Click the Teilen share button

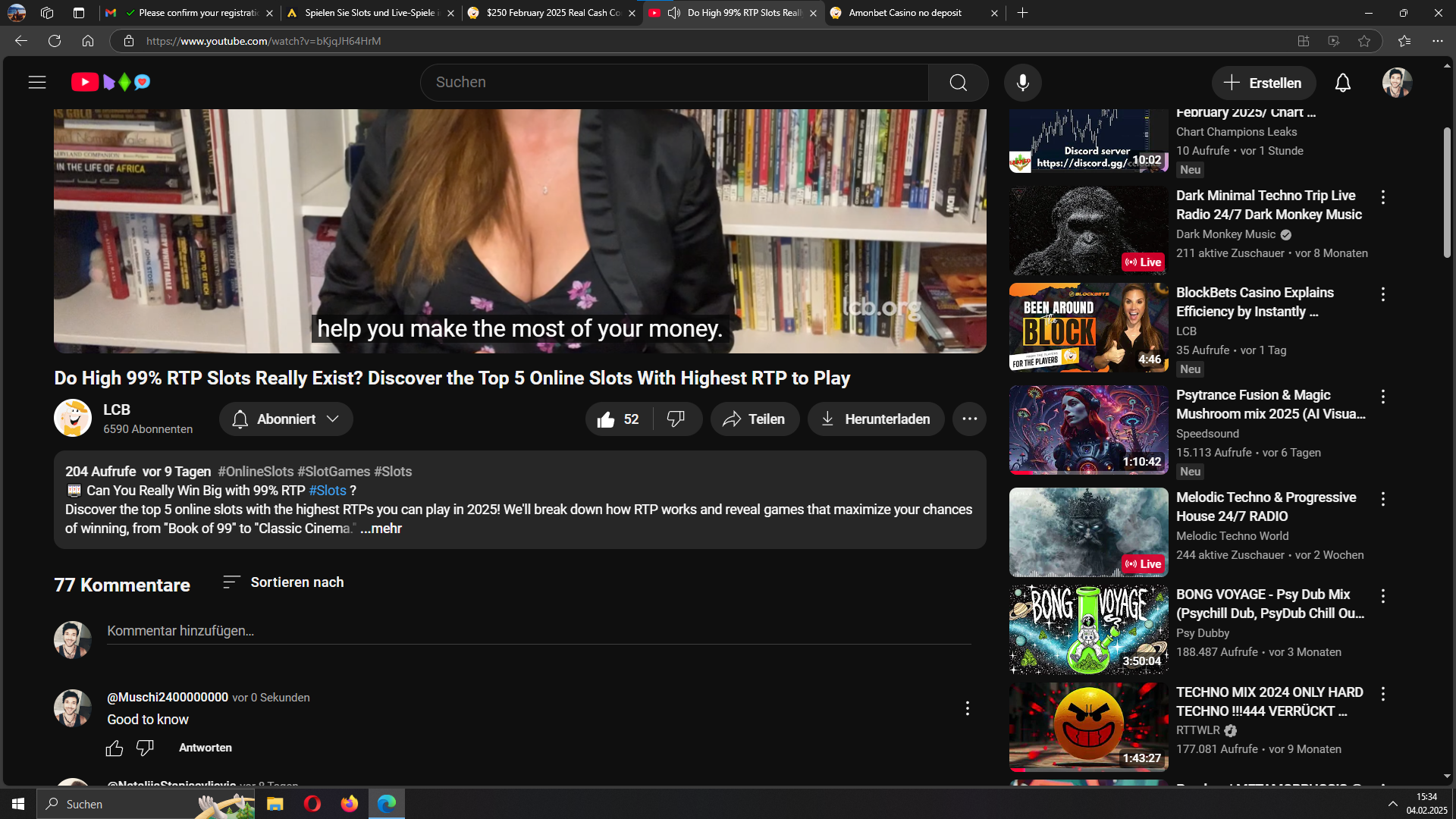pos(755,419)
